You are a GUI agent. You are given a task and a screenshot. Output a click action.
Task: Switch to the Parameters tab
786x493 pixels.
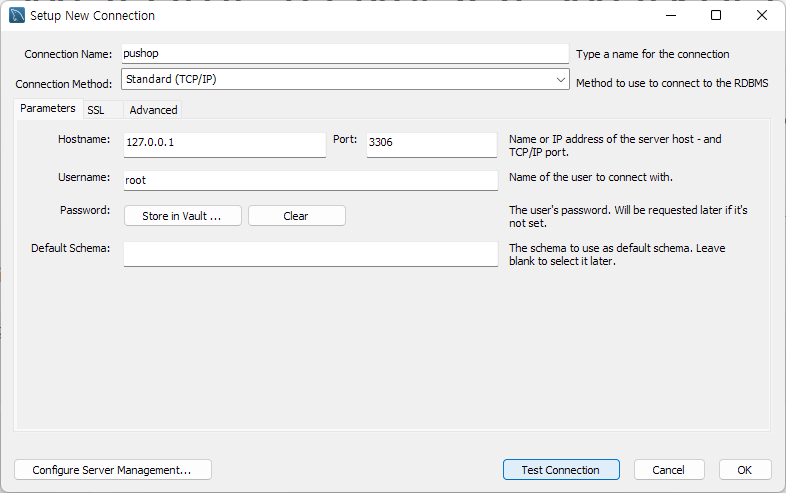click(48, 108)
